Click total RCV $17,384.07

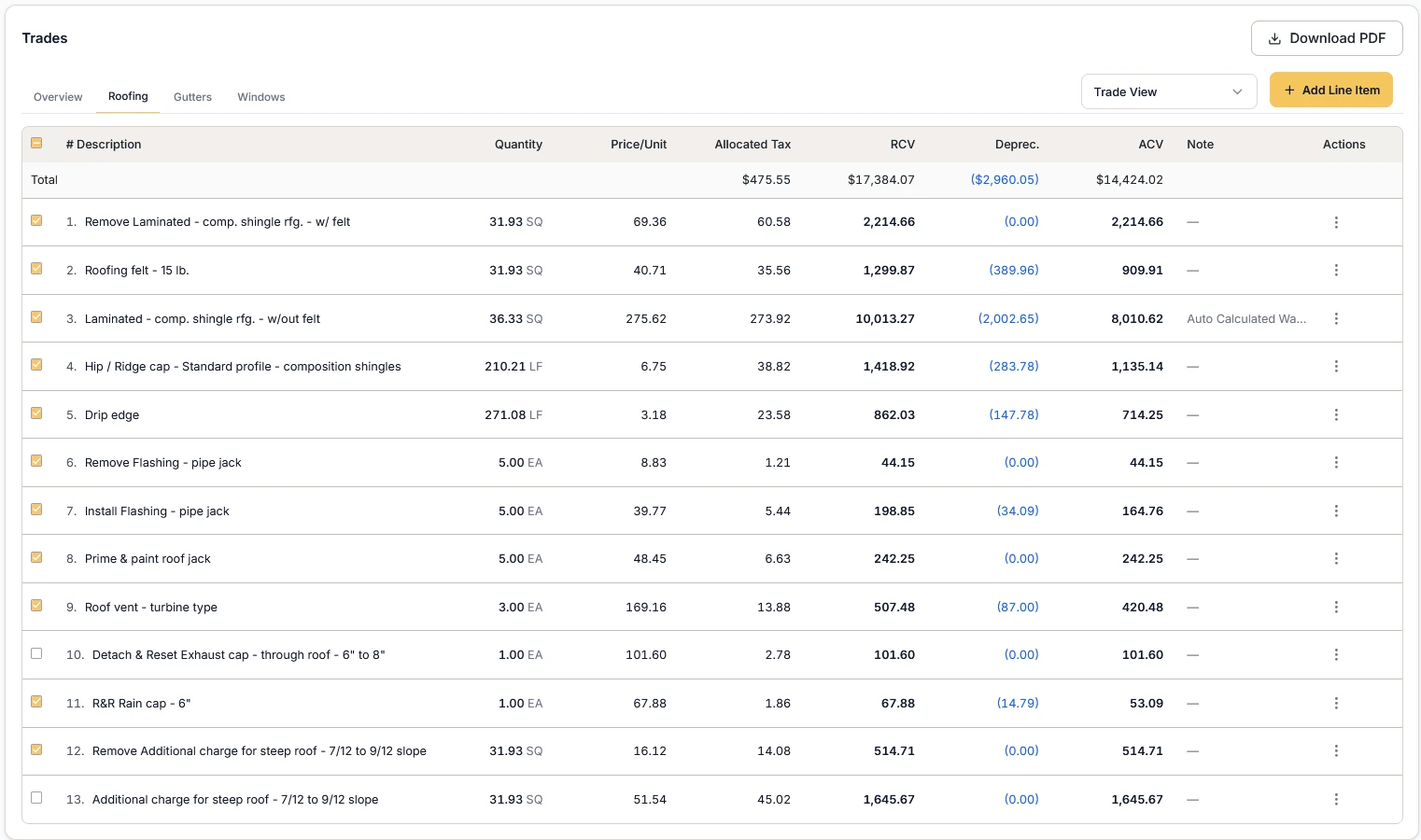881,179
